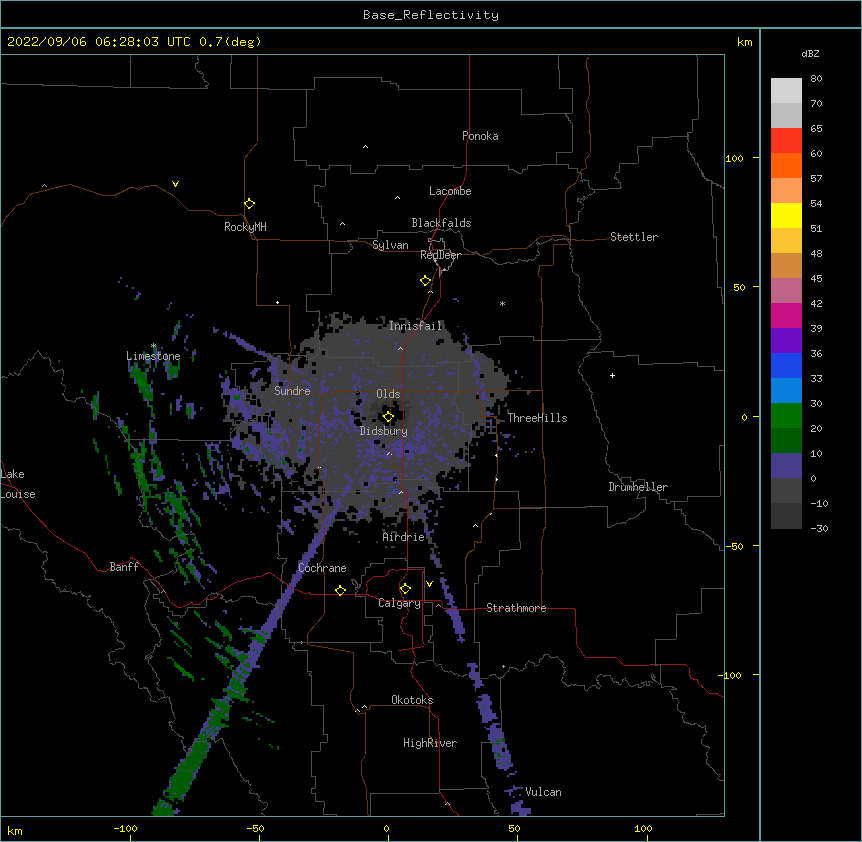Viewport: 862px width, 842px height.
Task: Click the timestamp 2022/09/06 06:28:03 UTC
Action: [99, 42]
